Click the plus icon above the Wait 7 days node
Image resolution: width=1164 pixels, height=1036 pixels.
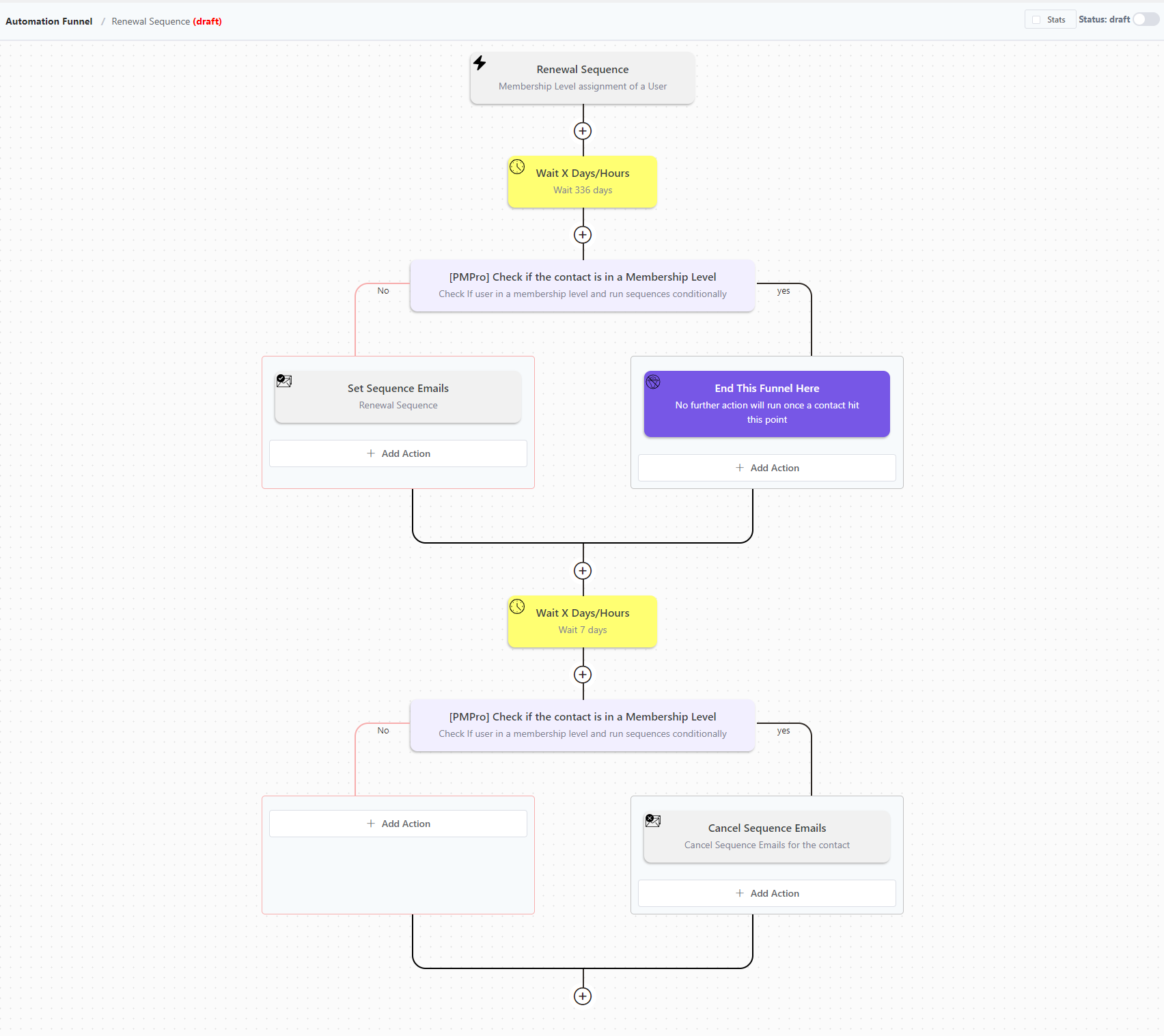point(582,570)
